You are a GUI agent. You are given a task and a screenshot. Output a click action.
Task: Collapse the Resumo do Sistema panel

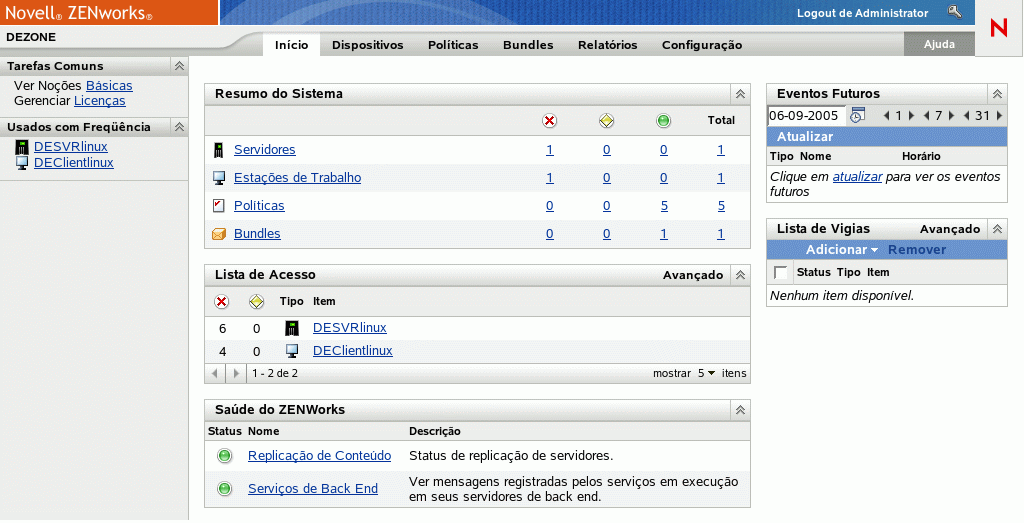click(x=740, y=94)
